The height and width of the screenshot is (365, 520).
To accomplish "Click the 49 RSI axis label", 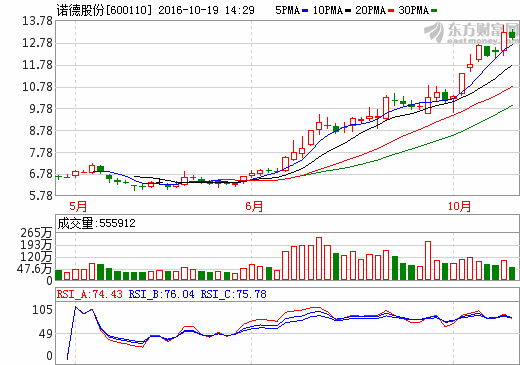I will [x=46, y=333].
